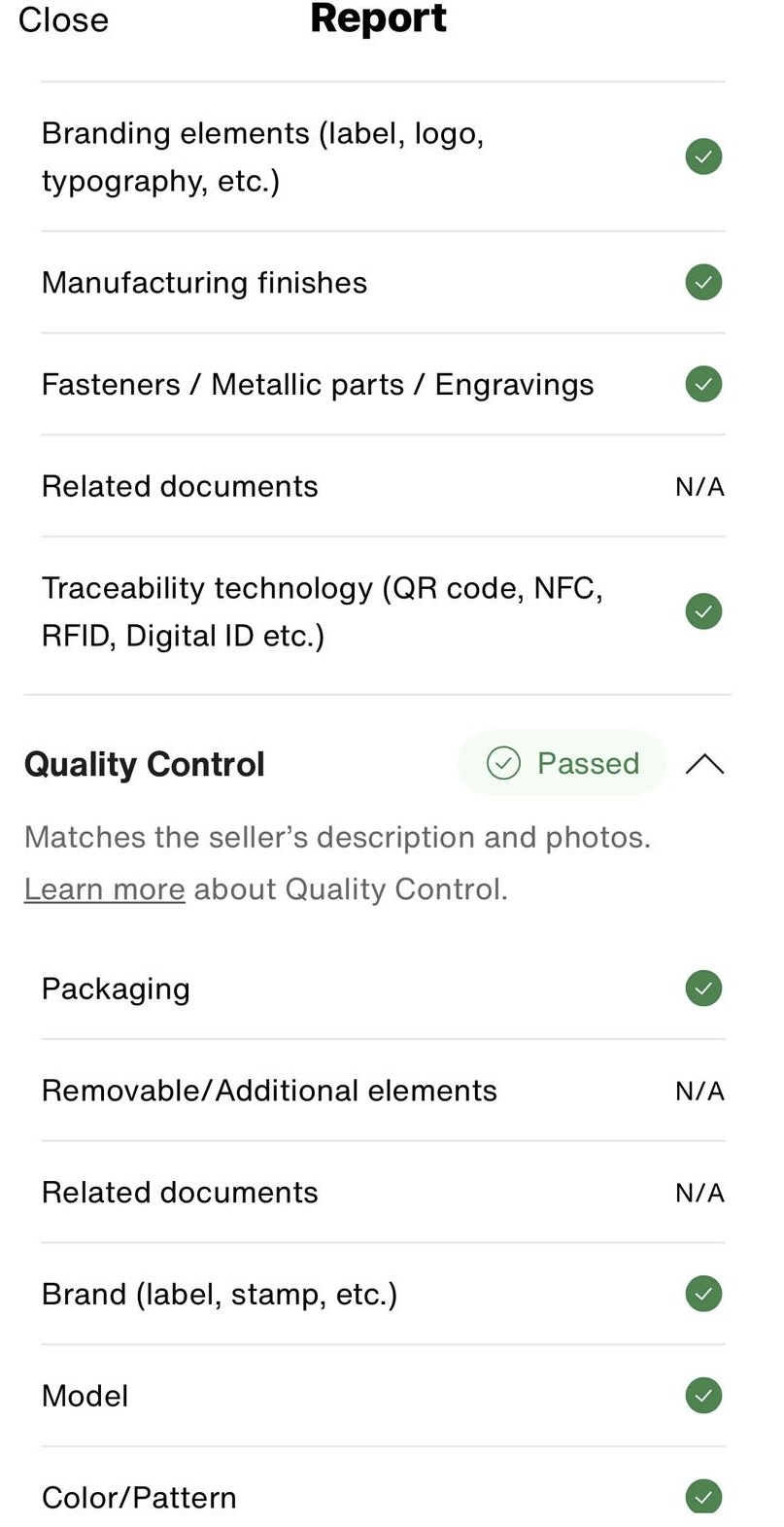This screenshot has width=784, height=1527.
Task: Tap the Close button at top
Action: pyautogui.click(x=63, y=19)
